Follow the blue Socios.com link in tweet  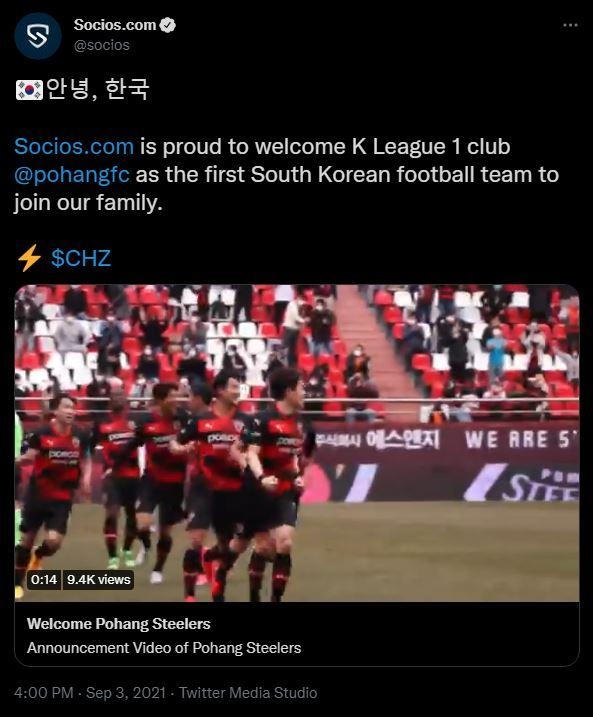click(74, 146)
